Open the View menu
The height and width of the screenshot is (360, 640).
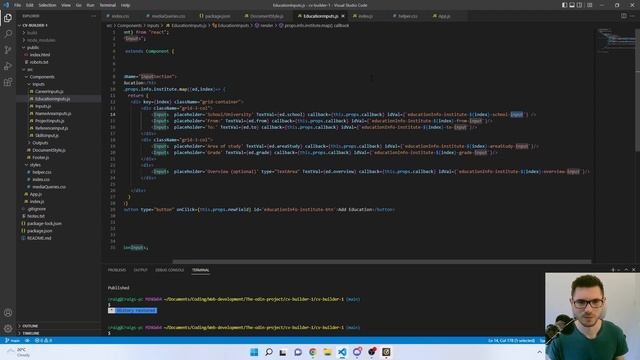66,5
